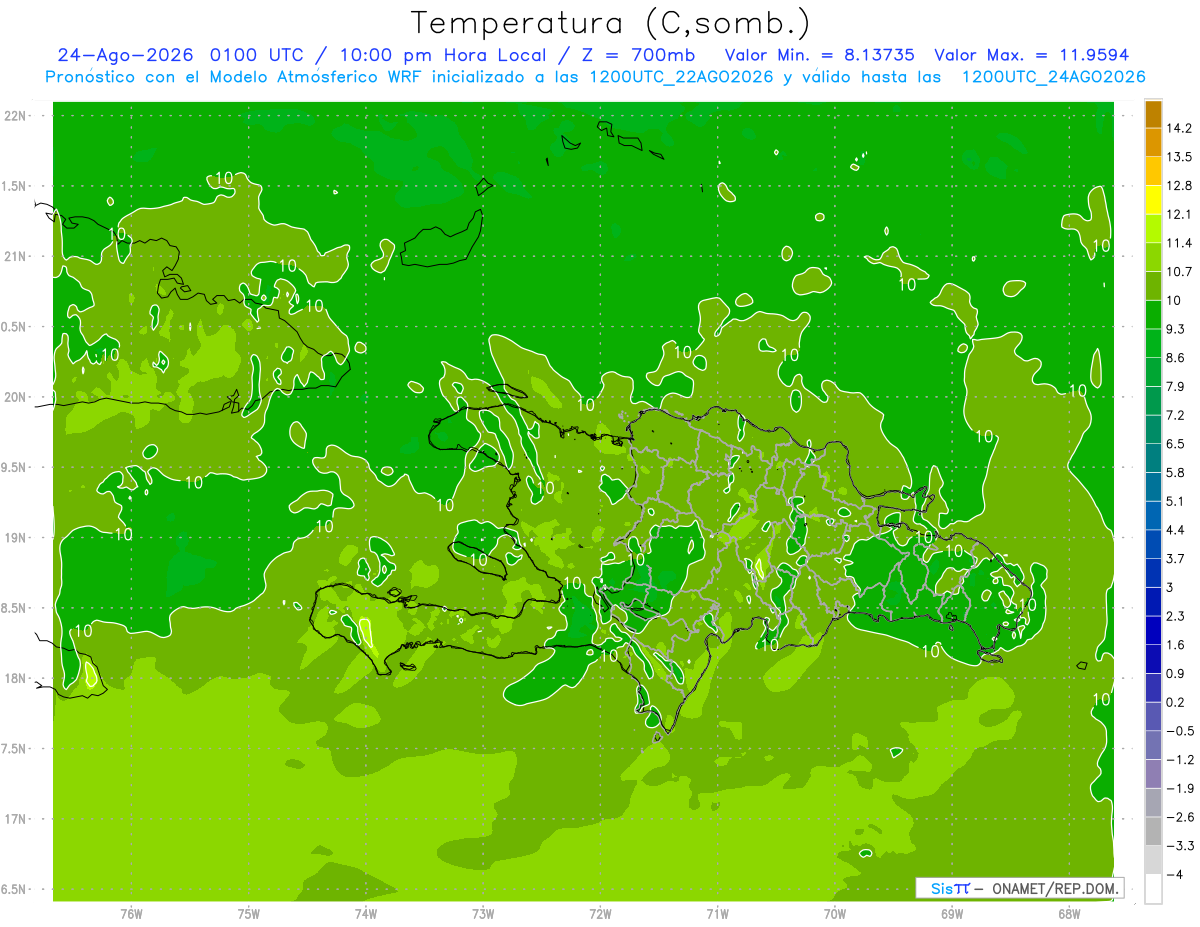
Task: Click the colorbar label '-3.3'
Action: coord(1181,846)
